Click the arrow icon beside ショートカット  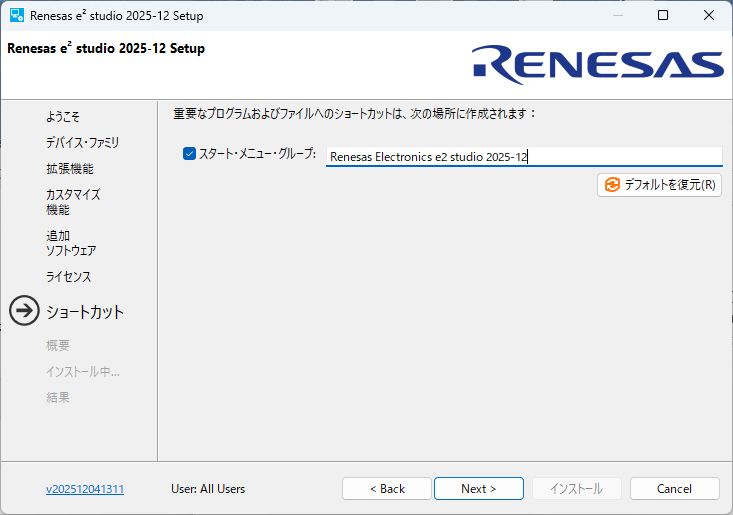(x=24, y=311)
